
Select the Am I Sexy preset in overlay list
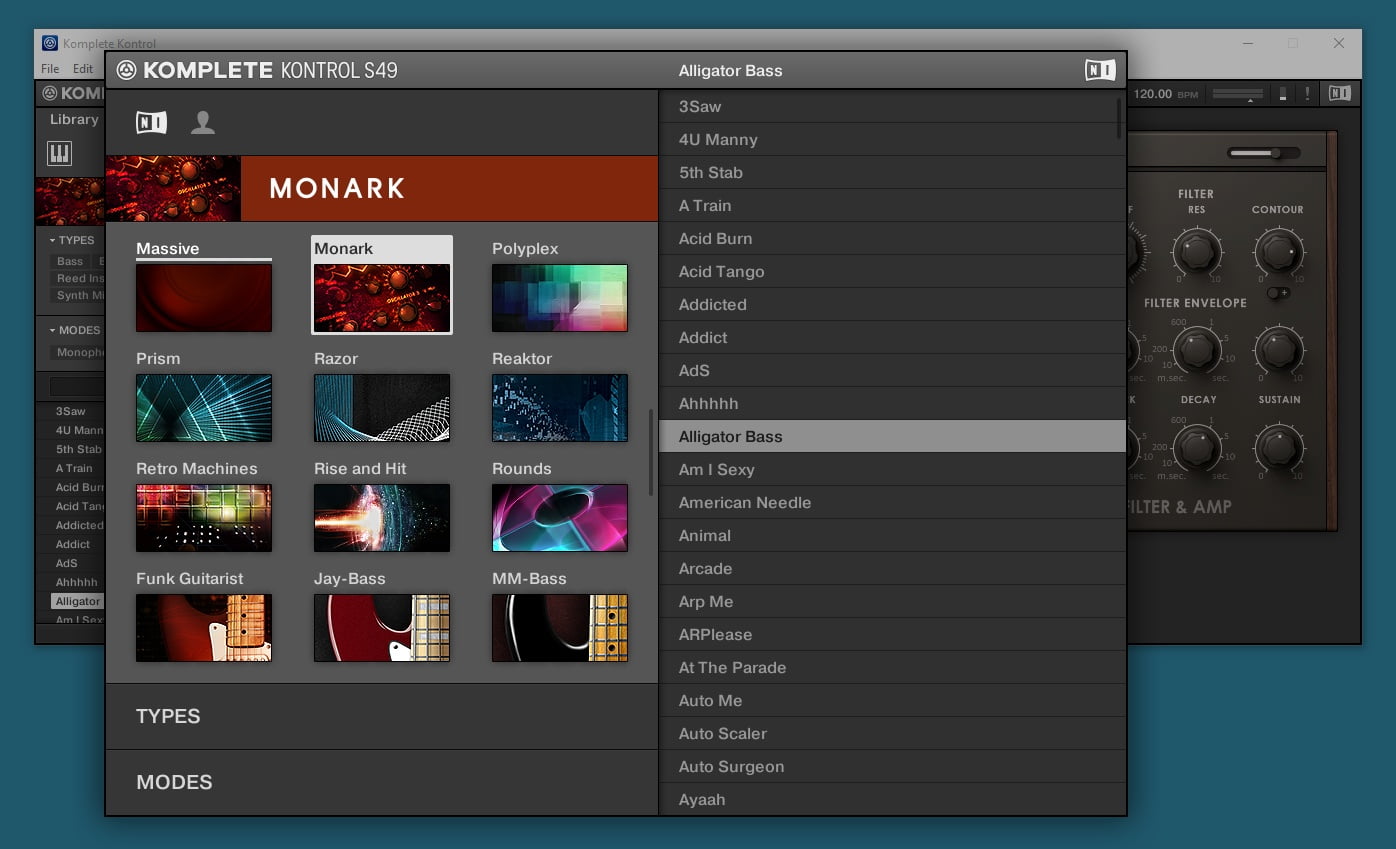coord(892,470)
